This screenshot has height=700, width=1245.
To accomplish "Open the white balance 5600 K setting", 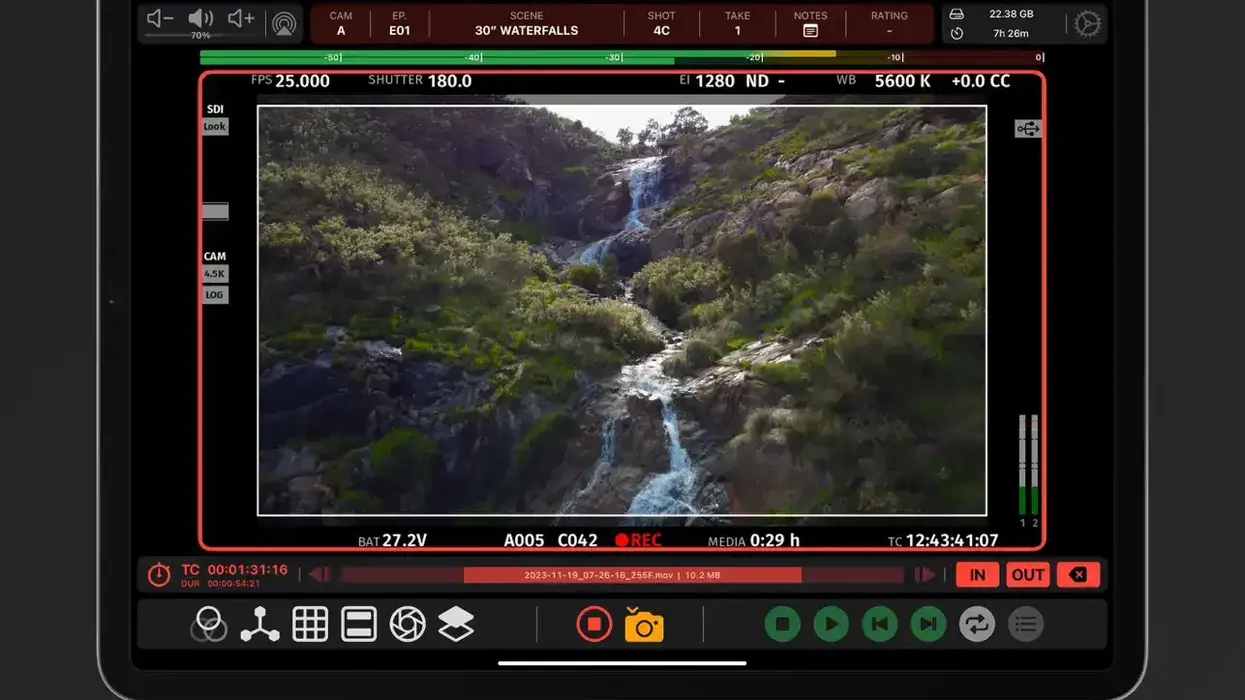I will click(902, 81).
